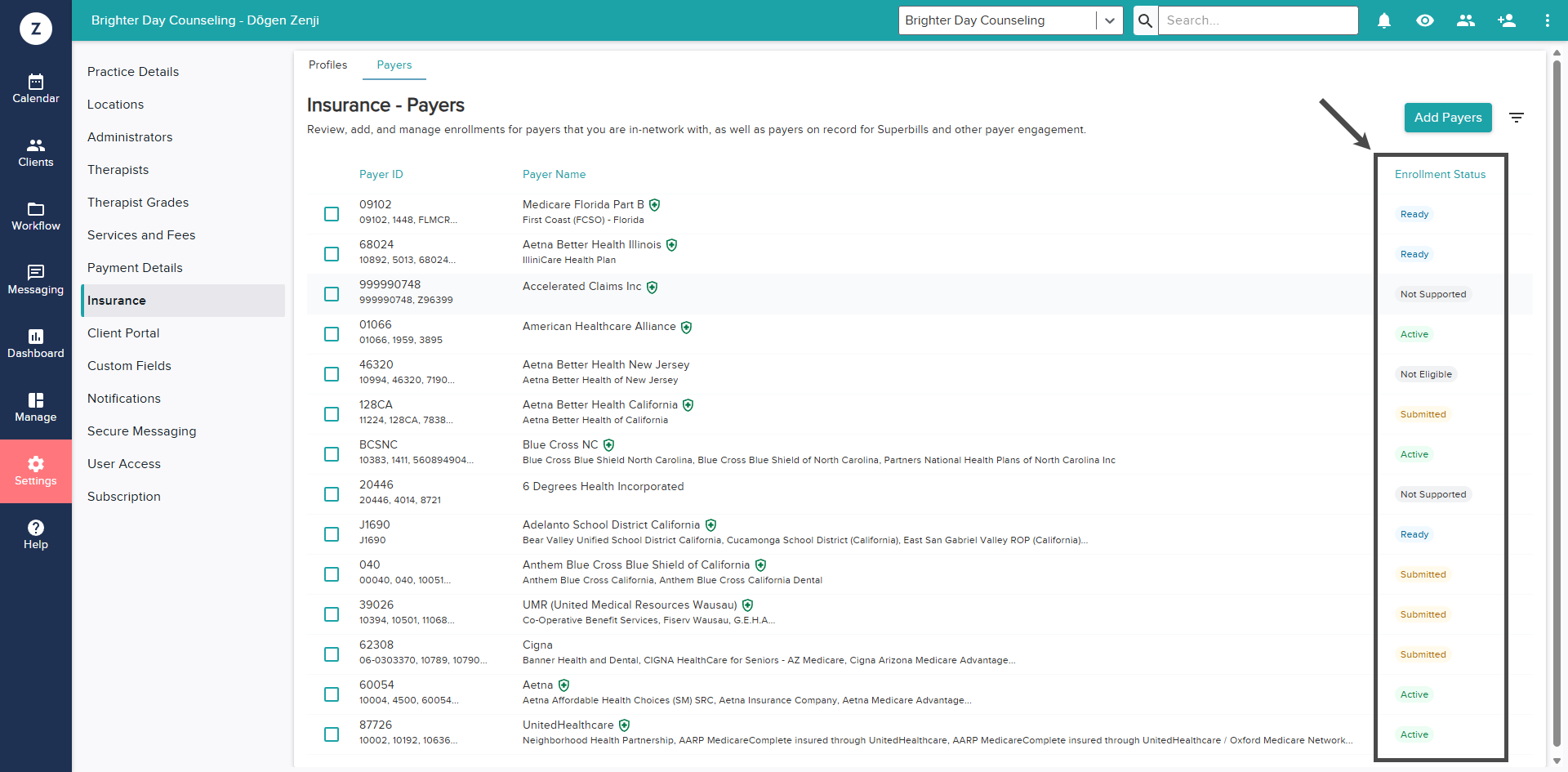Click shield icon beside Aetna Better Health California
Screen dimensions: 1568x772
(688, 405)
